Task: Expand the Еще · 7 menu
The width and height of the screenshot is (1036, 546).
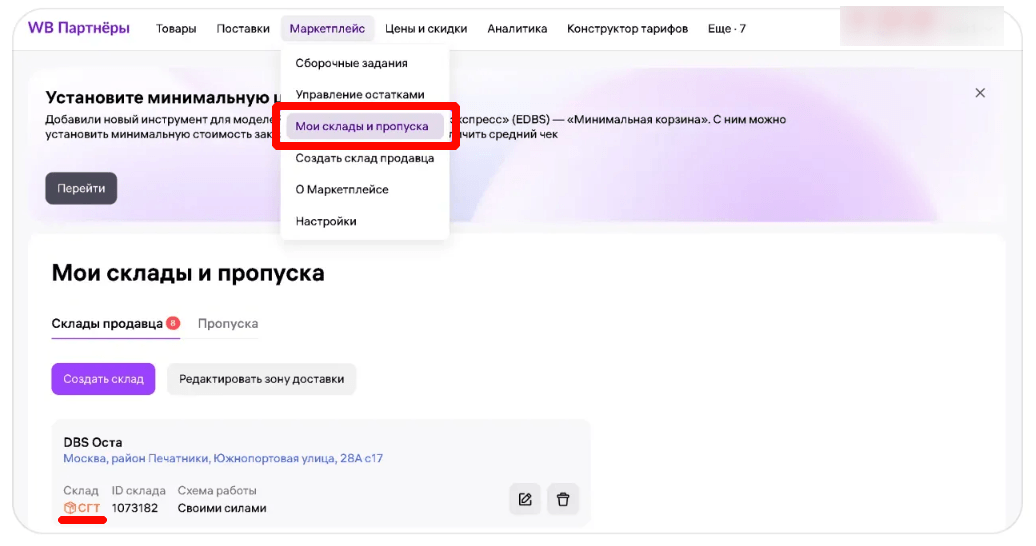Action: tap(726, 29)
